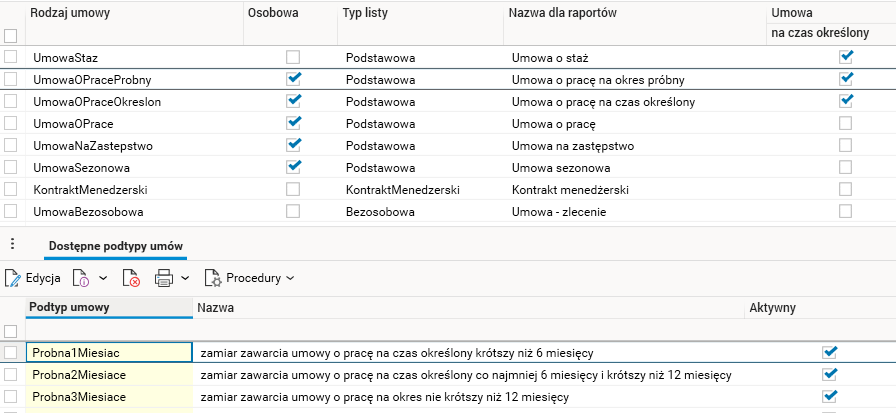Viewport: 896px width, 413px height.
Task: Click the Probna1Miesiac subtype cell
Action: (108, 352)
